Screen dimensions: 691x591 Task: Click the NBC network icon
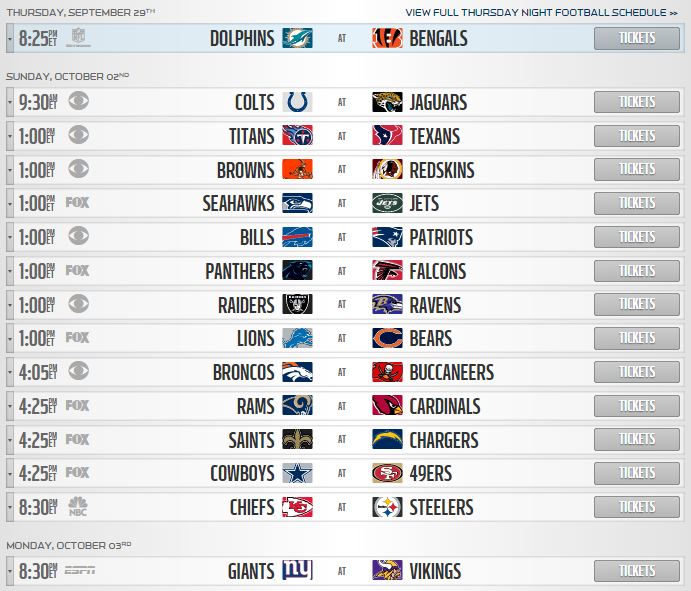tap(78, 507)
